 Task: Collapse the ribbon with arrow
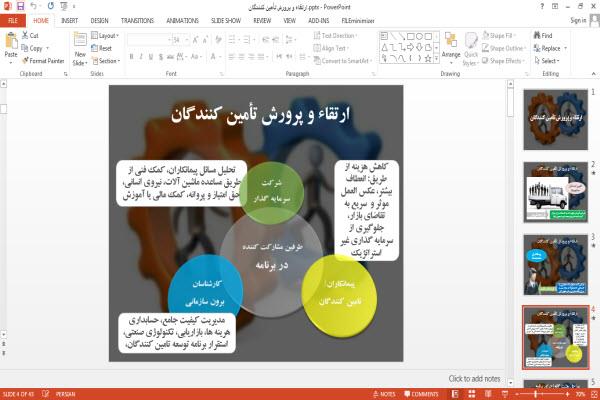[593, 73]
